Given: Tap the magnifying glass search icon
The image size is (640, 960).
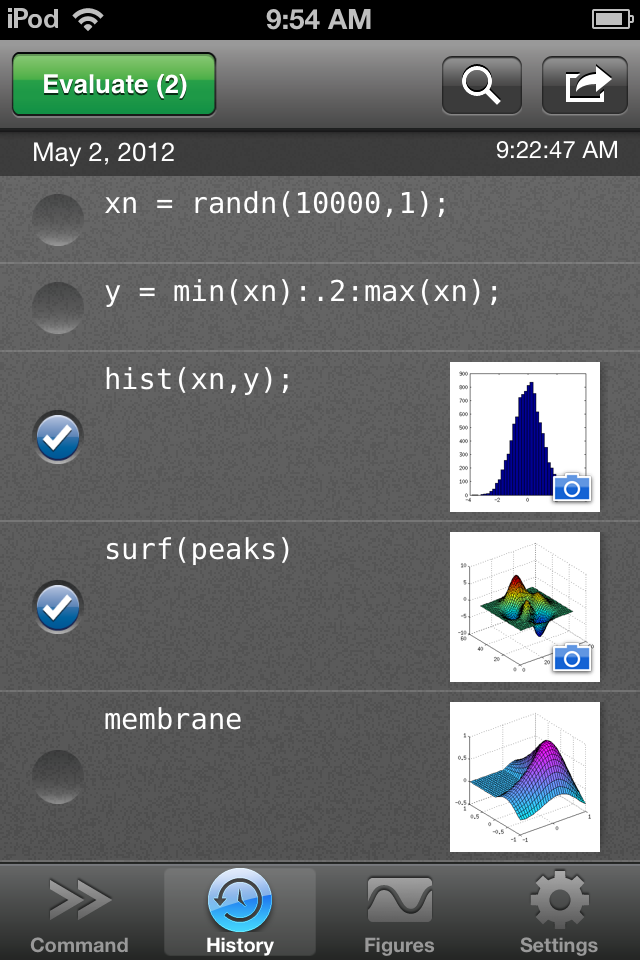Looking at the screenshot, I should click(x=481, y=86).
